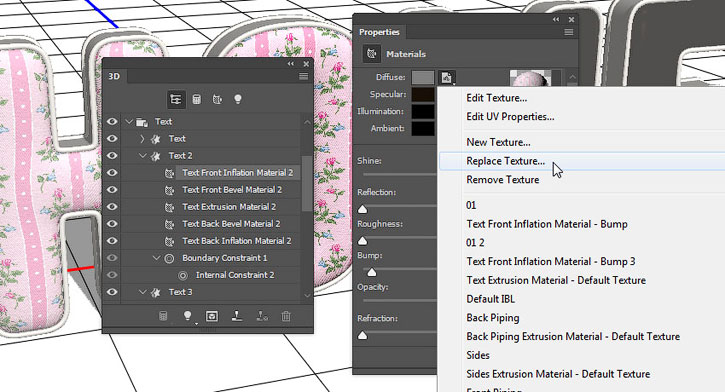Click the Materials icon in Properties
The height and width of the screenshot is (392, 725).
click(x=372, y=54)
